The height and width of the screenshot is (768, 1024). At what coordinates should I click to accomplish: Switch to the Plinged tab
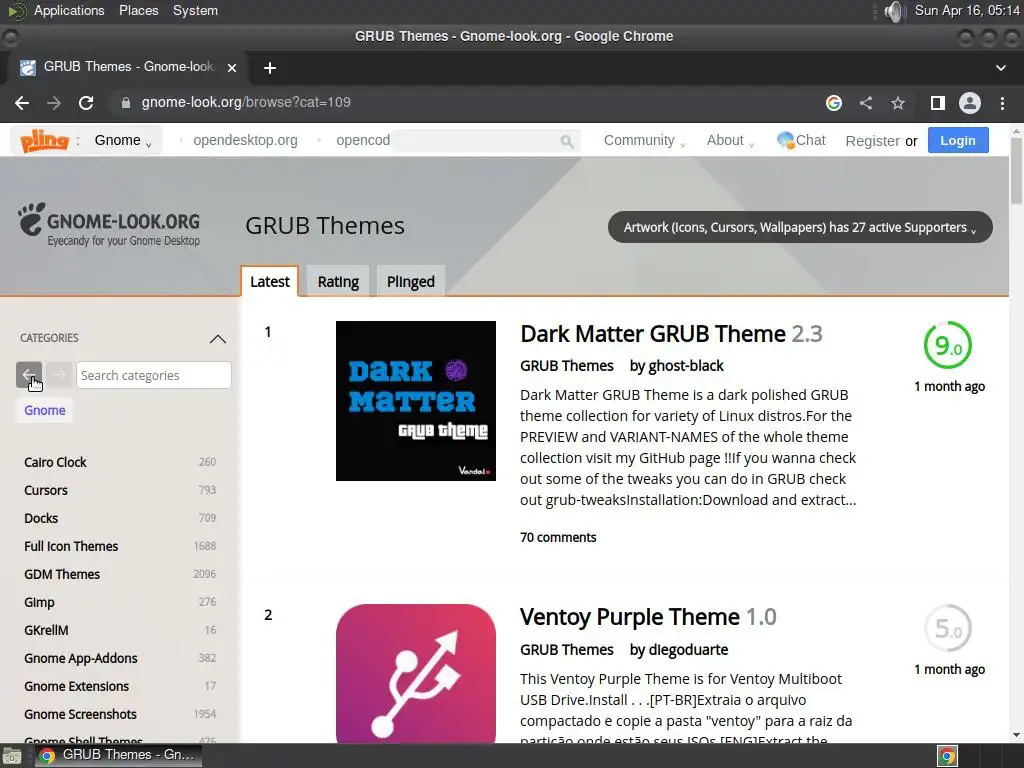(x=411, y=281)
